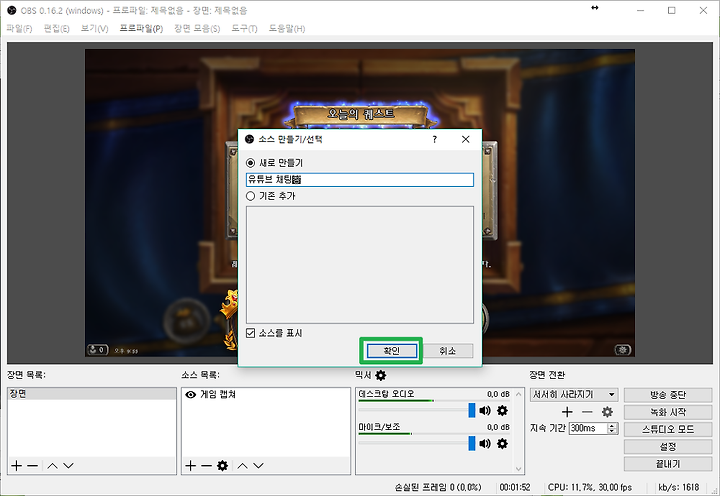Select the 장면 scene in scene list
This screenshot has width=720, height=496.
(92, 394)
